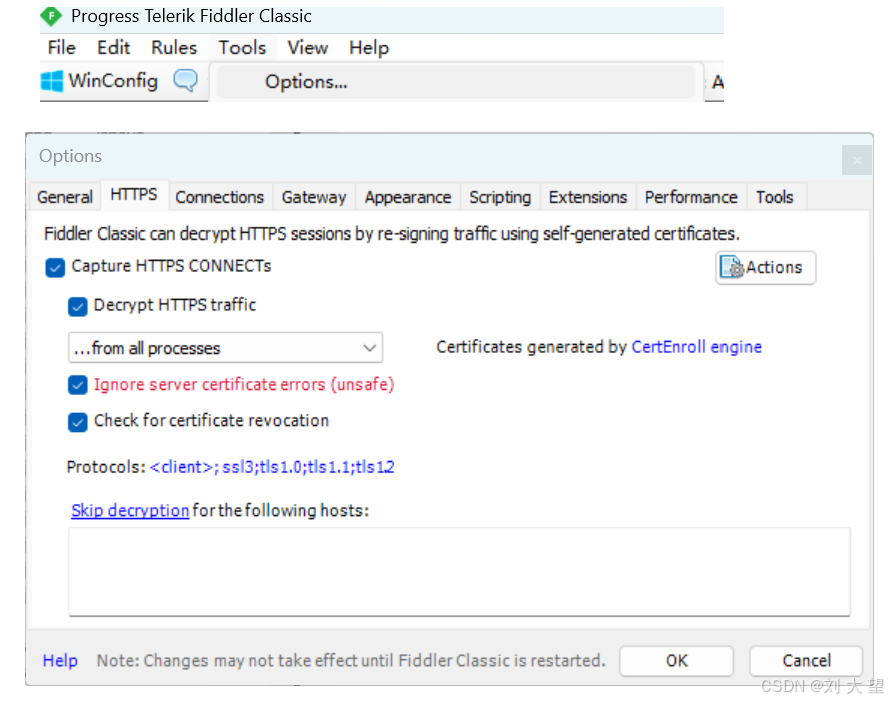Click the speech bubble comment icon

click(x=186, y=80)
